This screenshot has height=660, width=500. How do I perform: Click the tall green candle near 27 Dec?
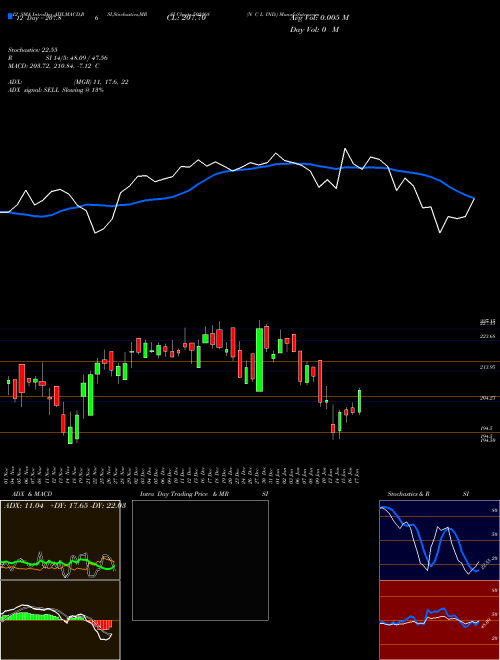[259, 360]
